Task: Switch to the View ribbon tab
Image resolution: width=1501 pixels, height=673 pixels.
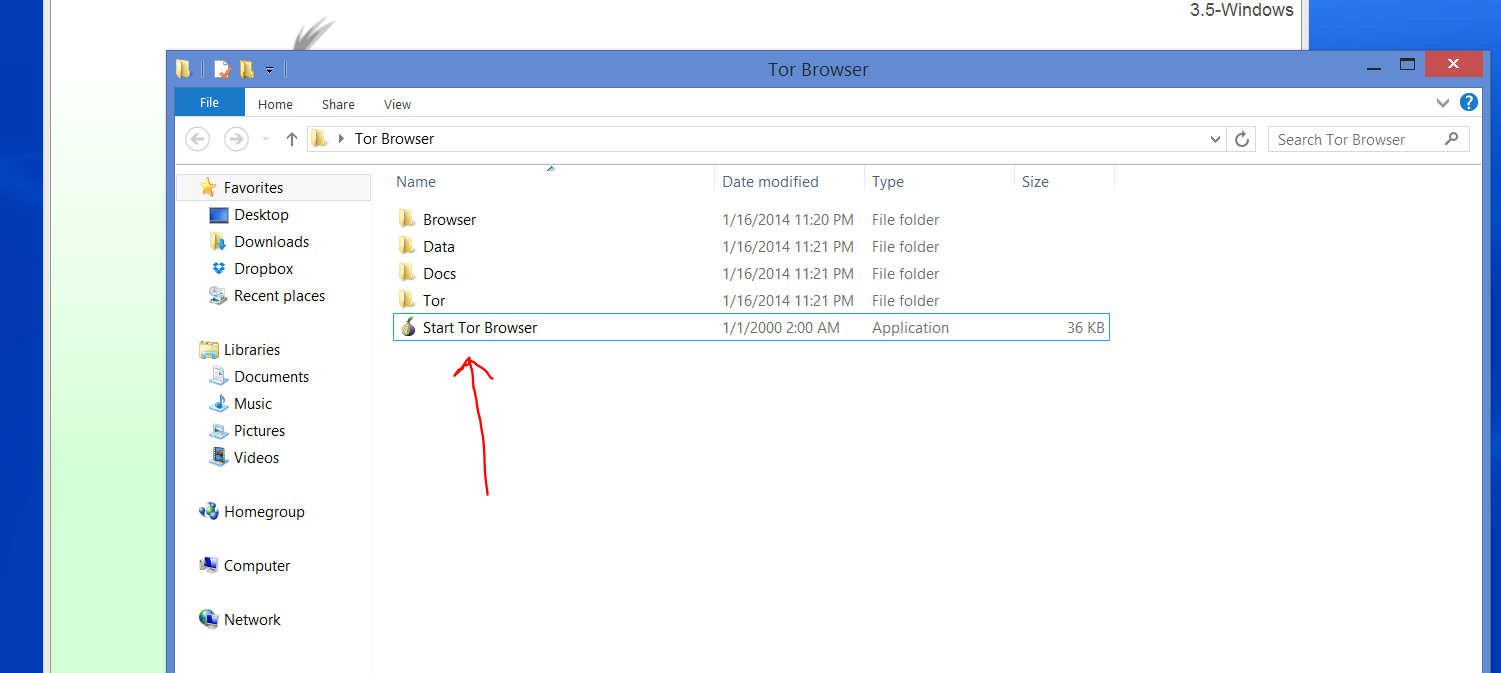Action: coord(397,104)
